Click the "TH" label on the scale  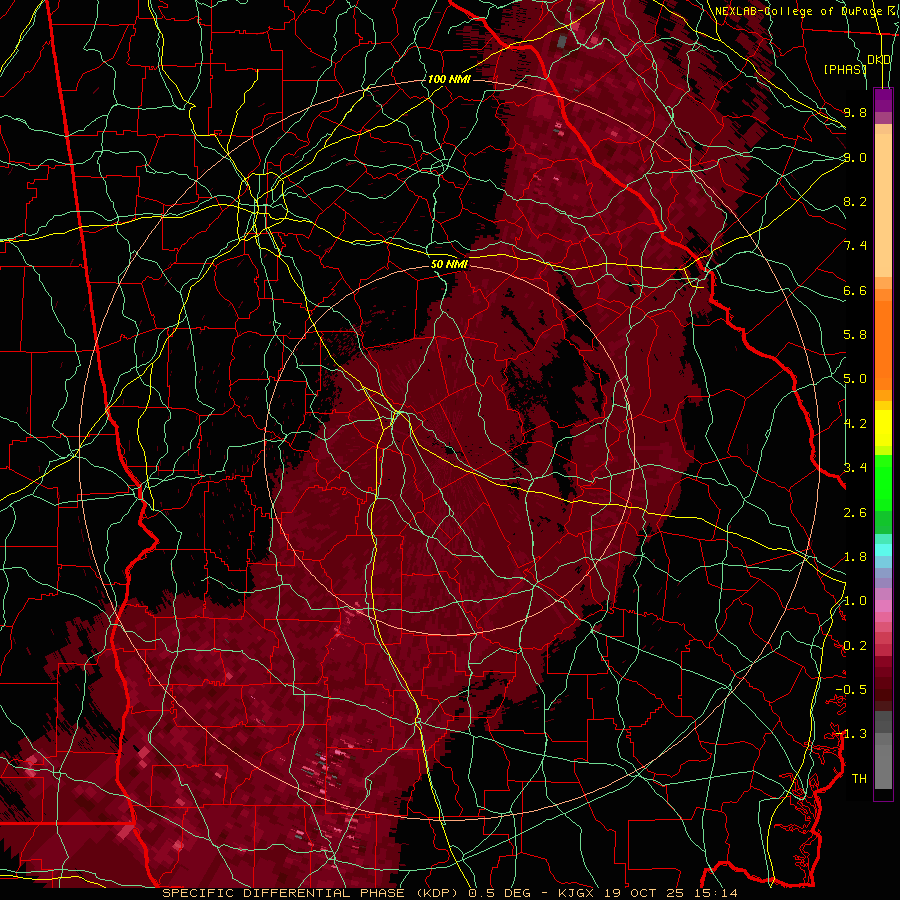pyautogui.click(x=859, y=779)
